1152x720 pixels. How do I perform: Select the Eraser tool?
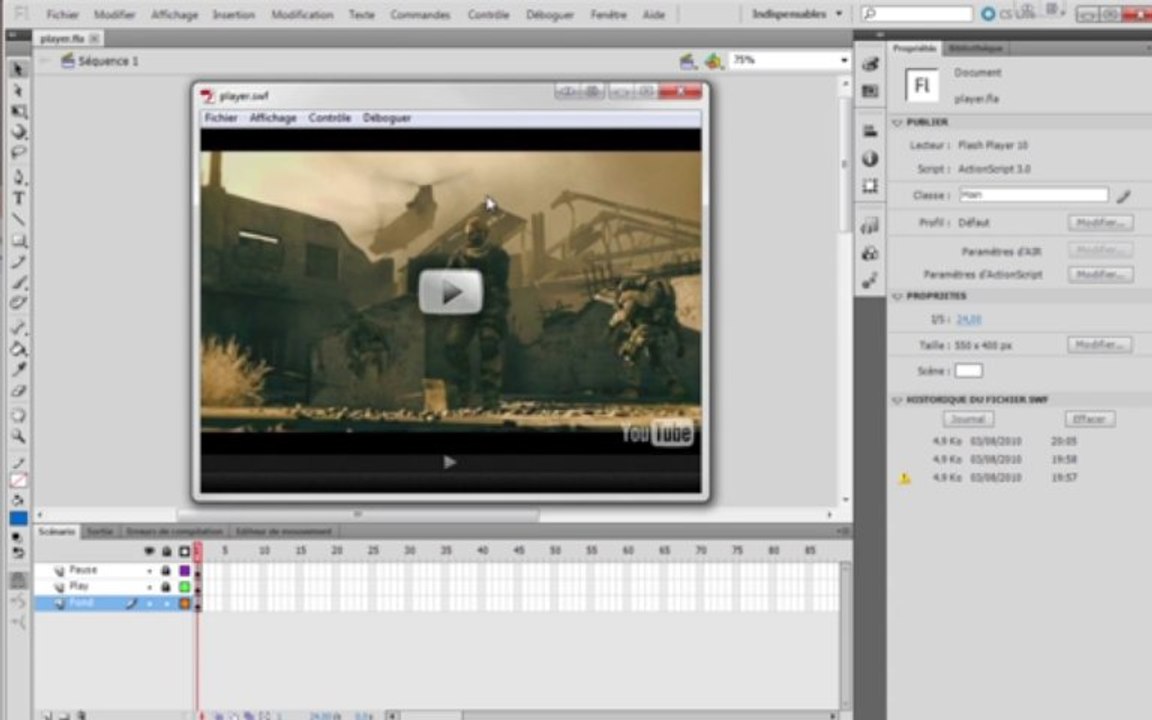pos(18,391)
